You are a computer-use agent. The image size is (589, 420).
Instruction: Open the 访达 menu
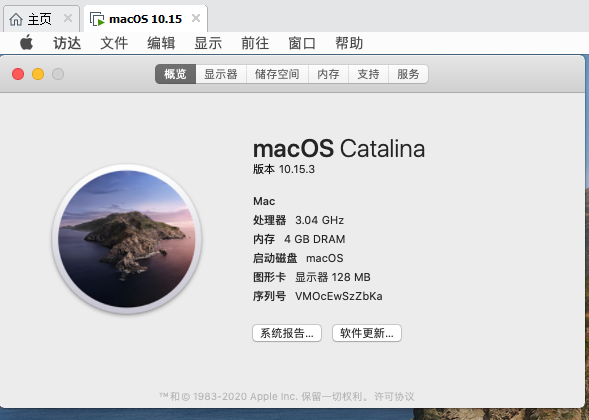(x=67, y=43)
